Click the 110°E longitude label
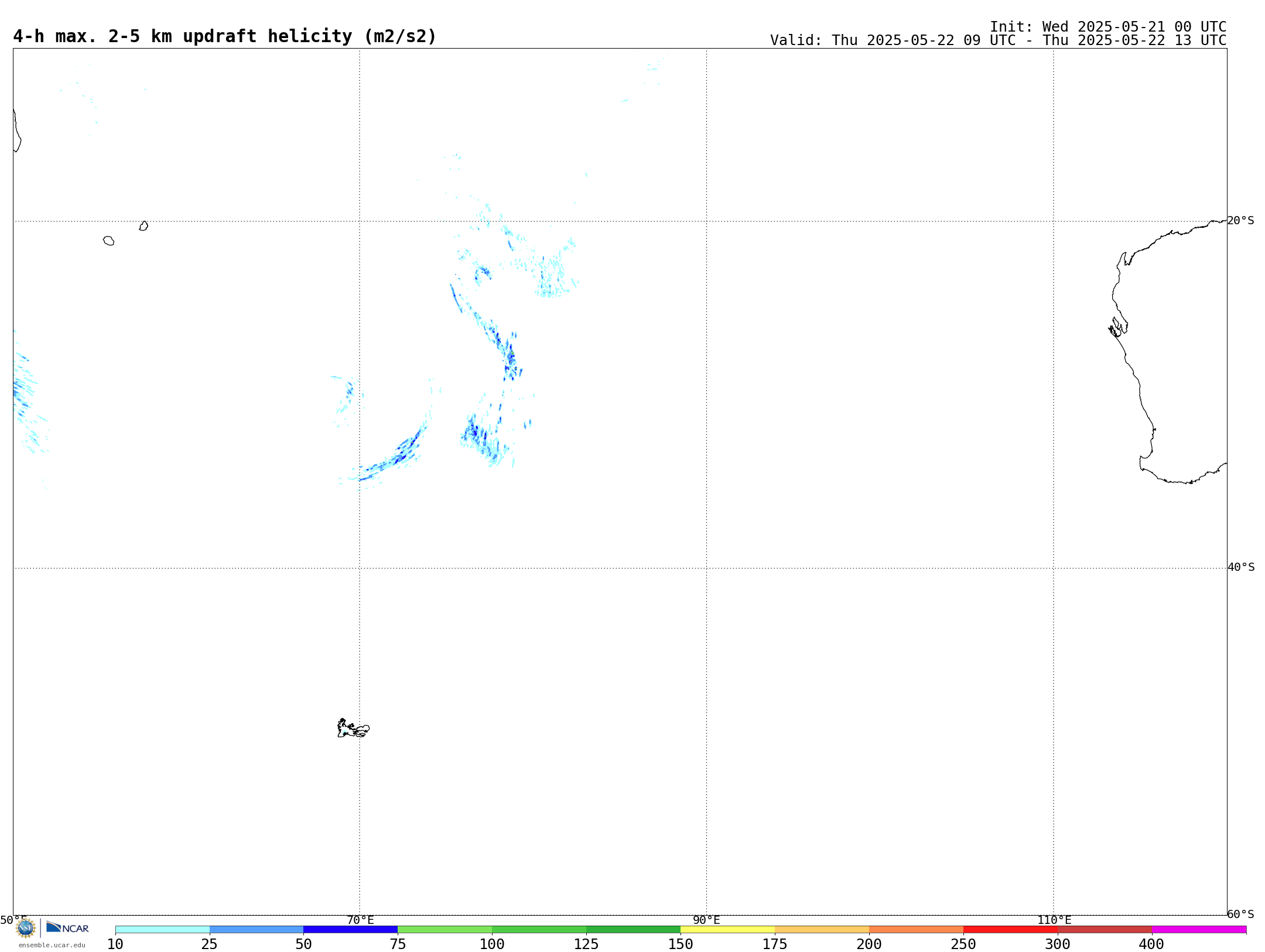The height and width of the screenshot is (952, 1265). click(x=1054, y=920)
